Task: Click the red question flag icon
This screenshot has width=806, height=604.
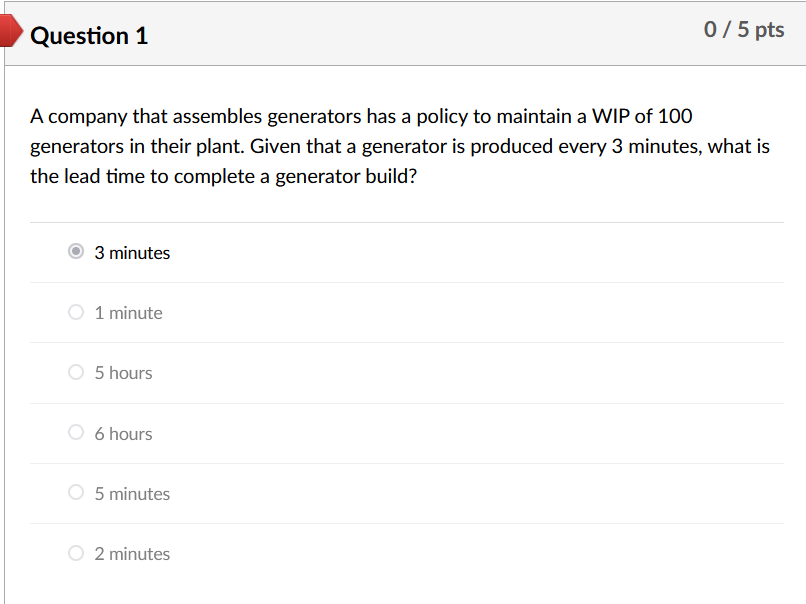Action: 10,30
